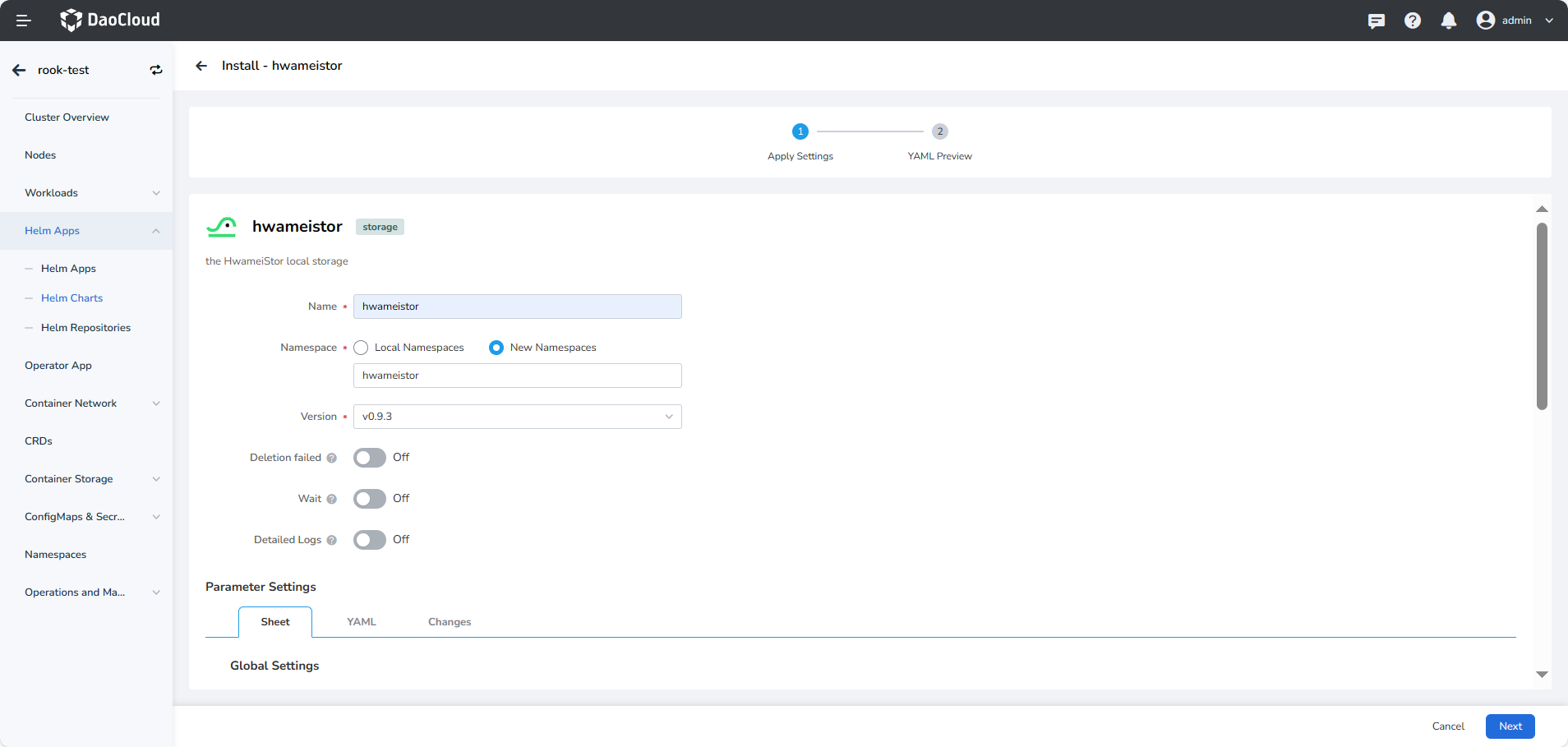The height and width of the screenshot is (747, 1568).
Task: Enable the Detailed Logs switch
Action: point(370,540)
